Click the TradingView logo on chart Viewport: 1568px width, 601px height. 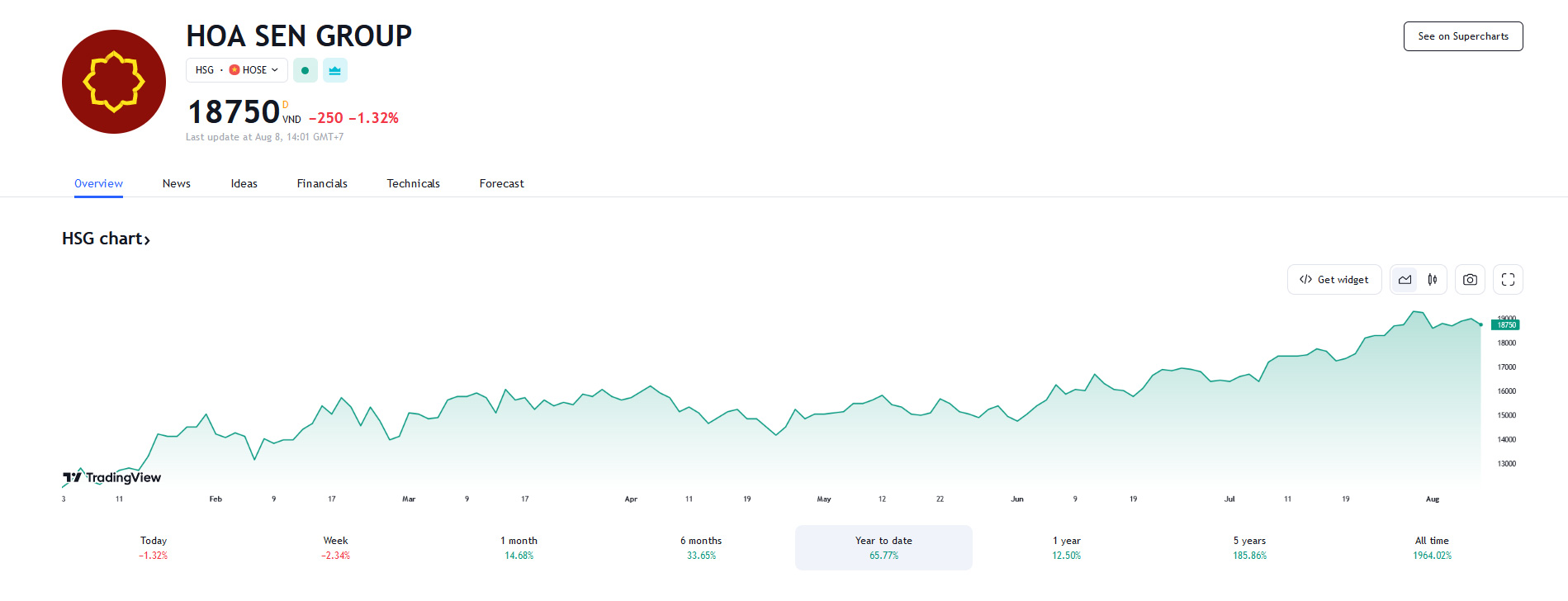112,477
